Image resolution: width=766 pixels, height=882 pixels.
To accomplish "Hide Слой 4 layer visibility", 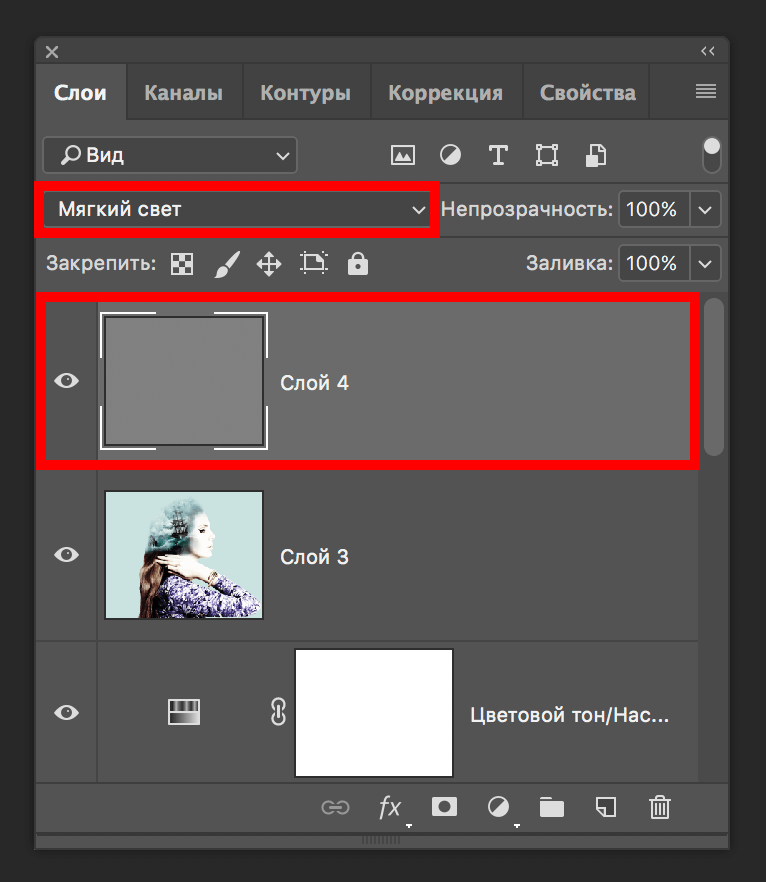I will coord(67,381).
